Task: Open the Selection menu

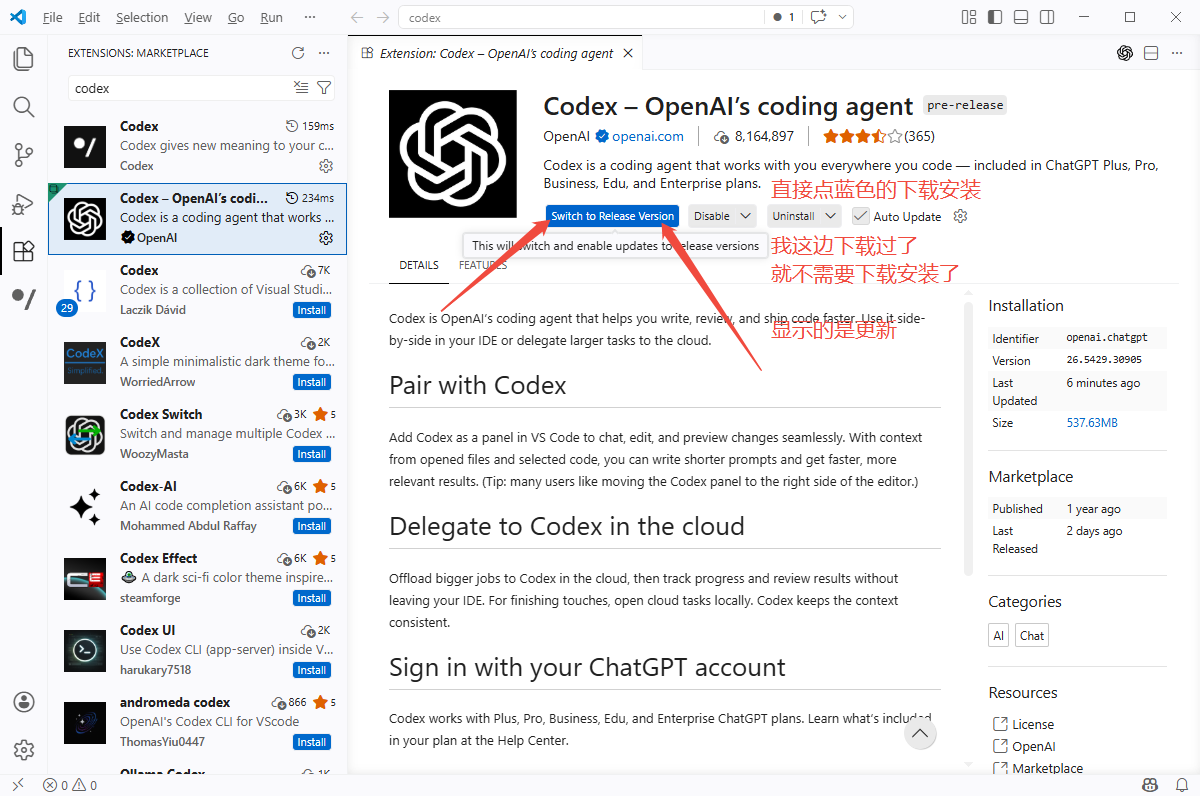Action: 142,17
